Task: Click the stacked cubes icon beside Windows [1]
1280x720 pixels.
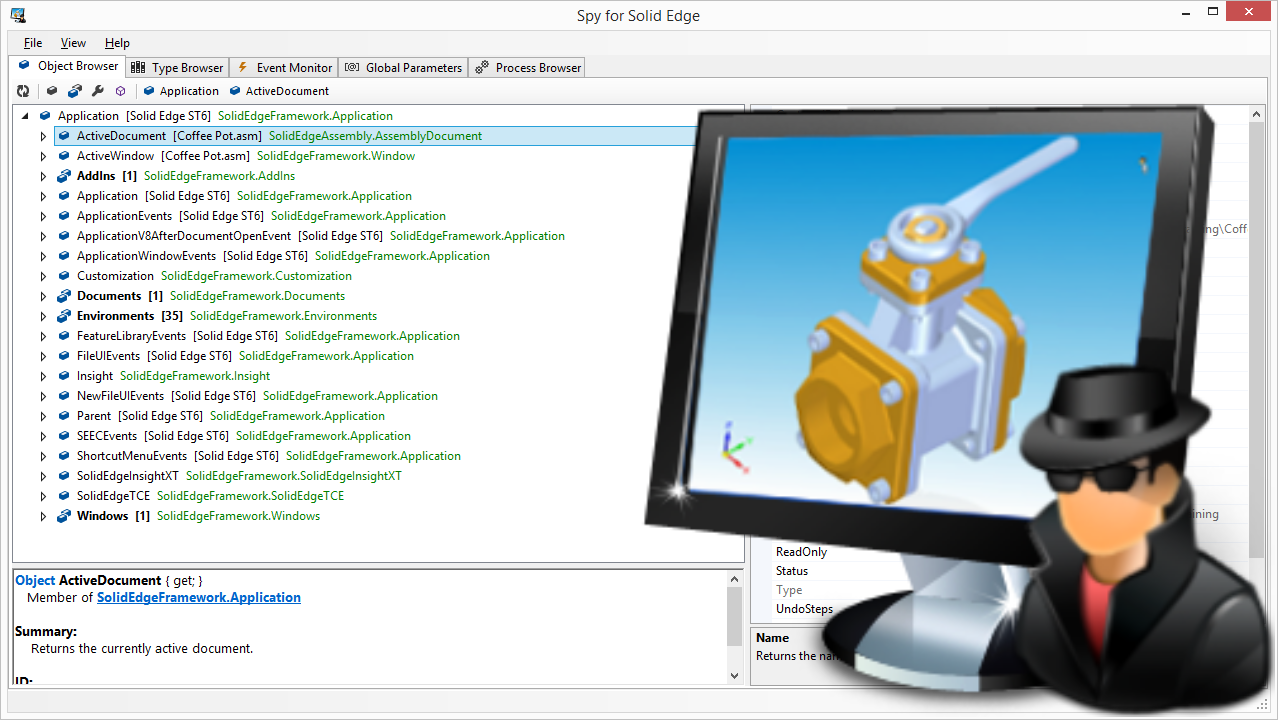Action: pyautogui.click(x=64, y=516)
